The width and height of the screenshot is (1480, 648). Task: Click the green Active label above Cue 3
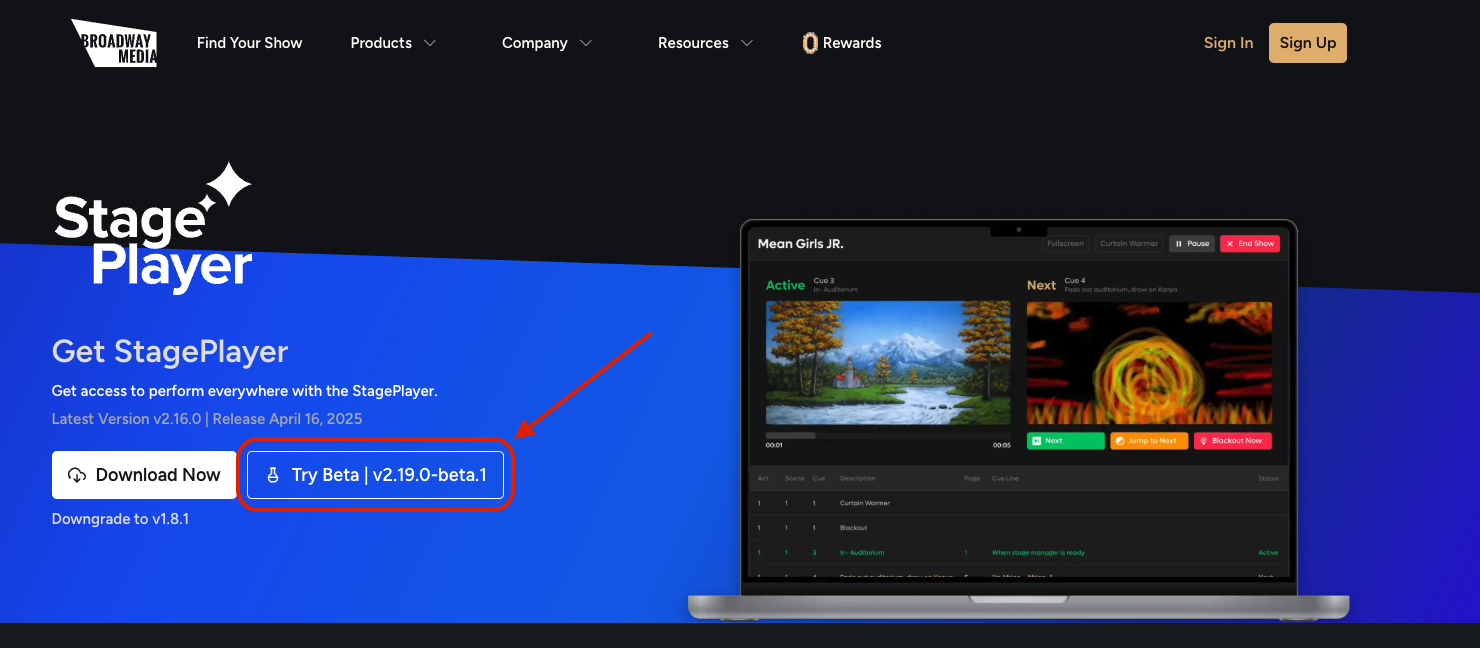785,285
